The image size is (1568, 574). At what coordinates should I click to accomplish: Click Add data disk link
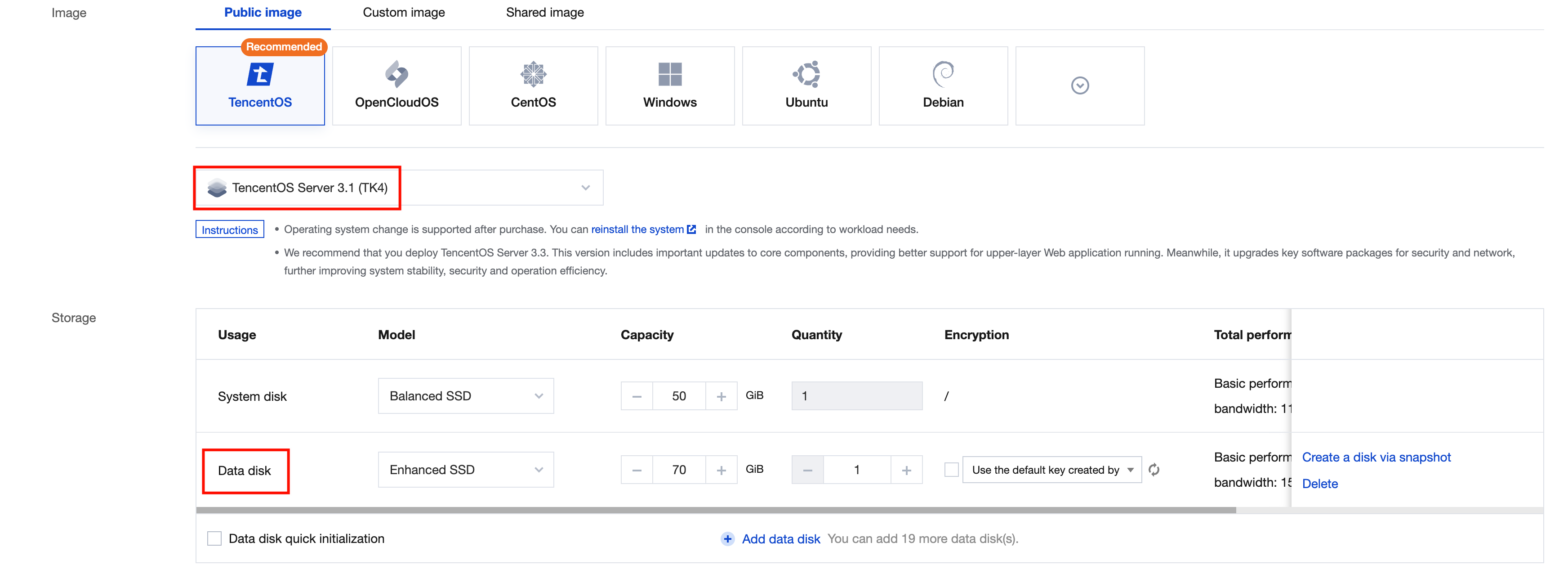coord(780,539)
